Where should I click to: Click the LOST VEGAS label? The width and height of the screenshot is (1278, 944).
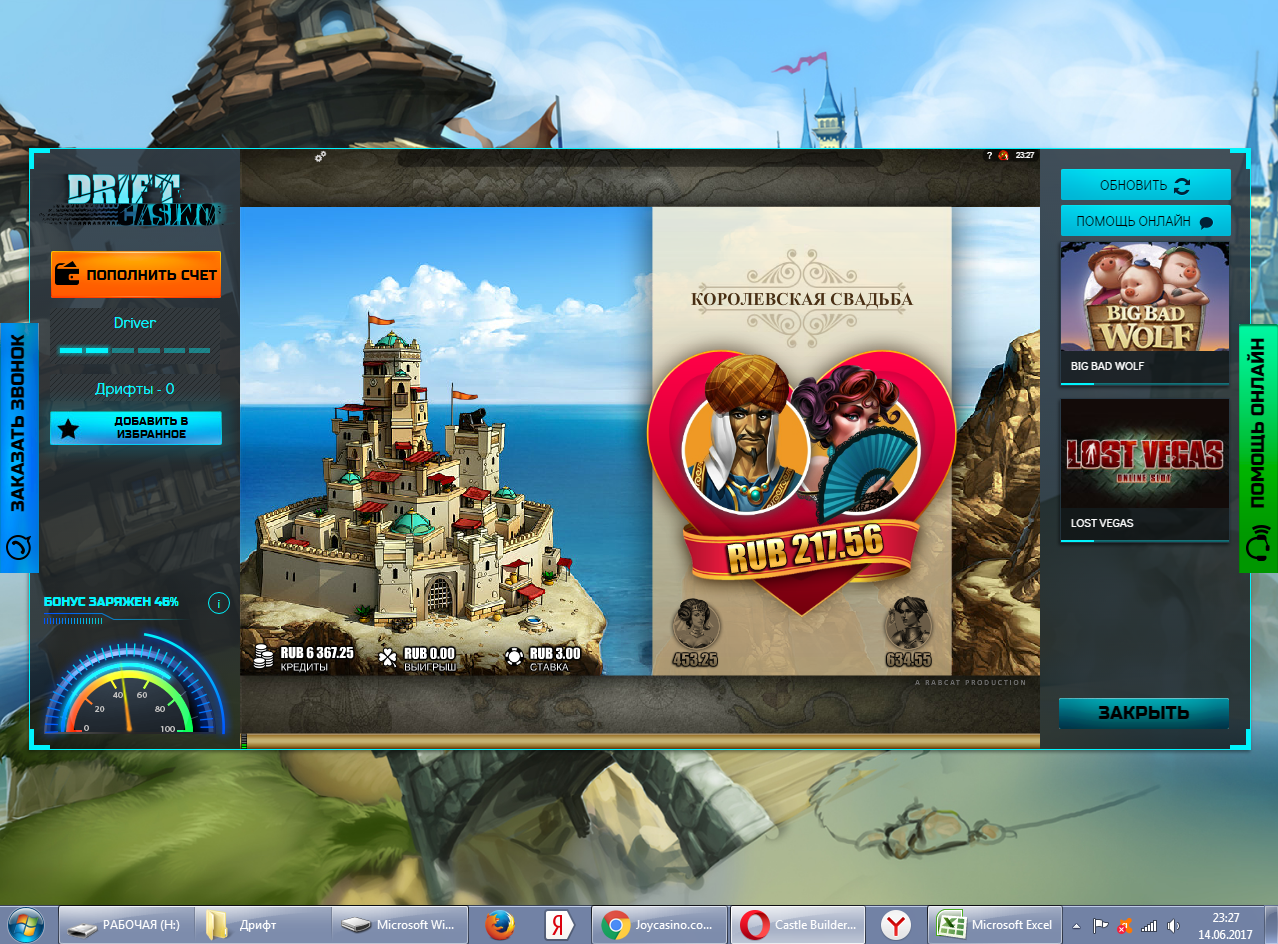tap(1102, 523)
